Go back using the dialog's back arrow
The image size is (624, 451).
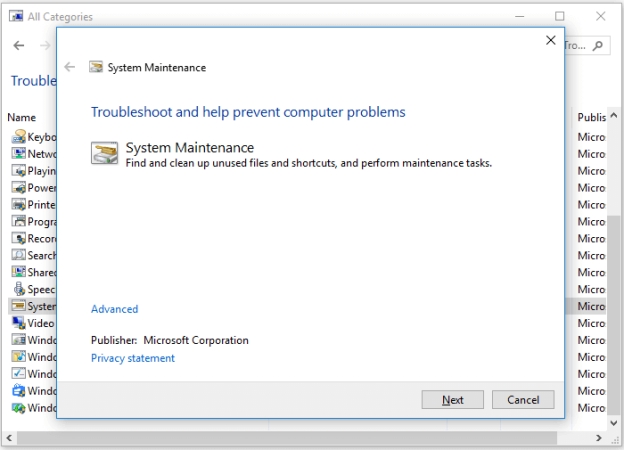[x=69, y=67]
